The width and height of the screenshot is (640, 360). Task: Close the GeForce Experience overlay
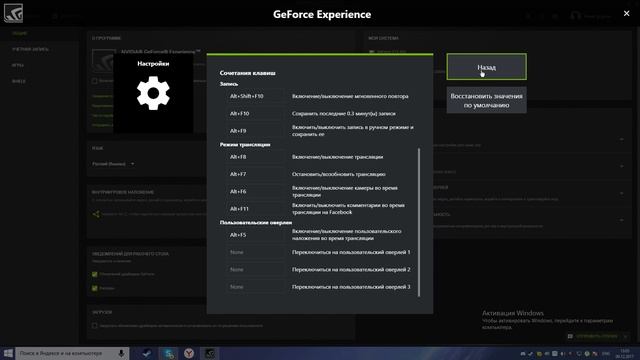pos(626,13)
